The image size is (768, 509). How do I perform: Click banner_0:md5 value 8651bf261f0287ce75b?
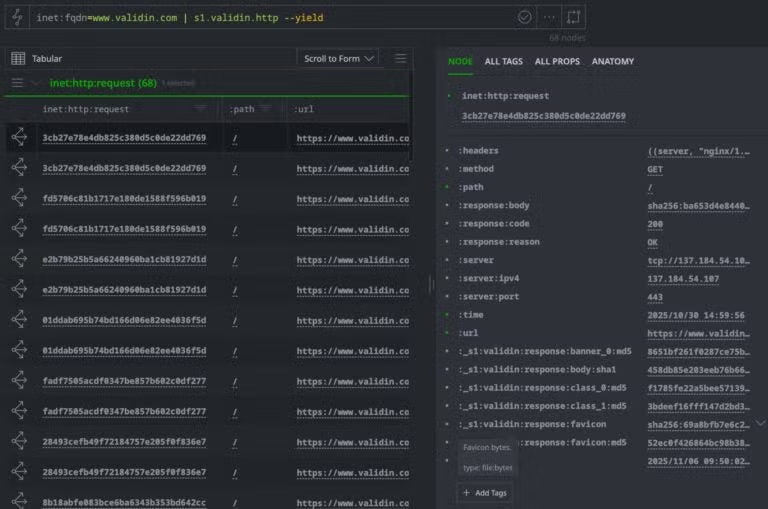[x=698, y=352]
